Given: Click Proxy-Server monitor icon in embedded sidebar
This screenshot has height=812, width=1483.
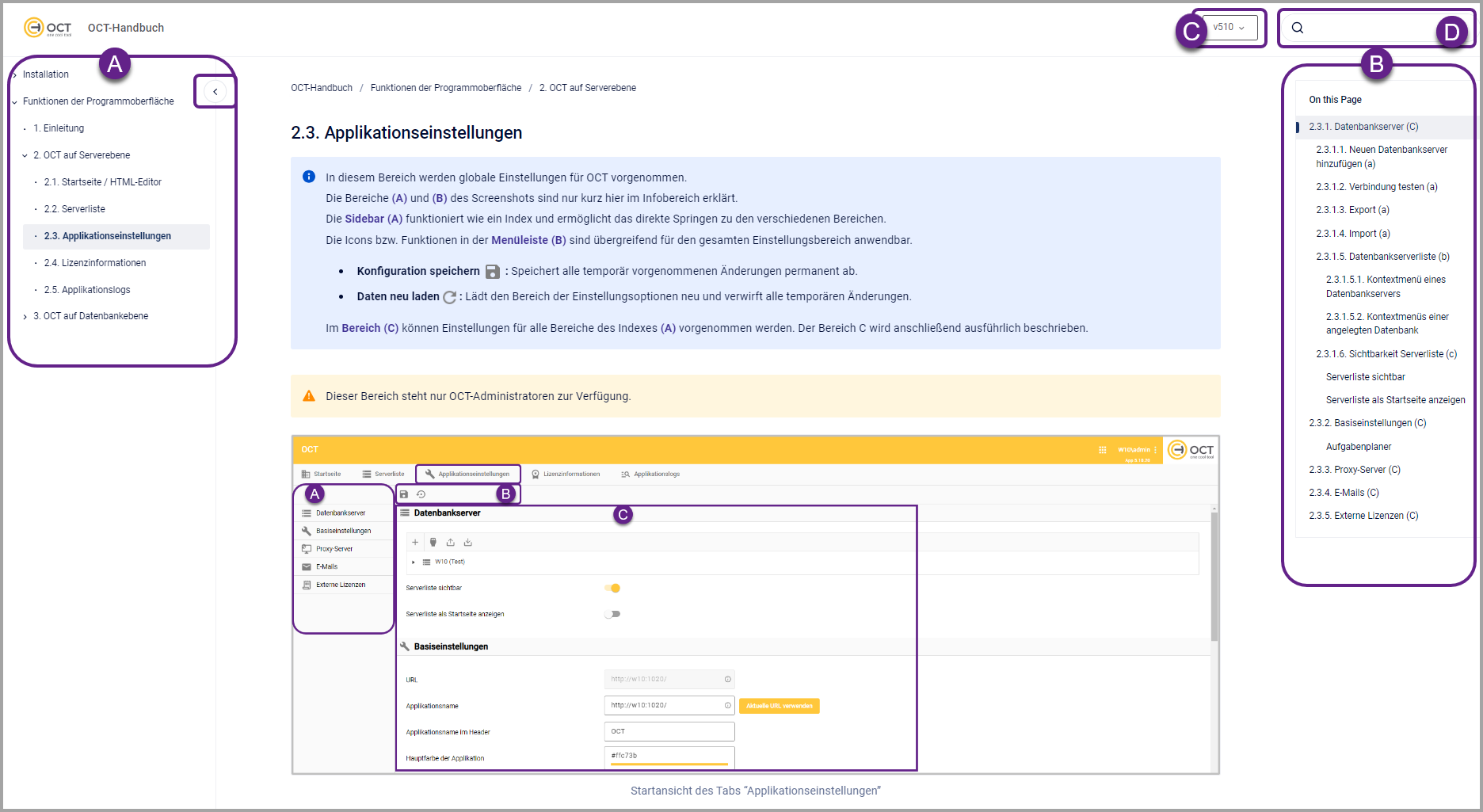Looking at the screenshot, I should click(x=307, y=549).
